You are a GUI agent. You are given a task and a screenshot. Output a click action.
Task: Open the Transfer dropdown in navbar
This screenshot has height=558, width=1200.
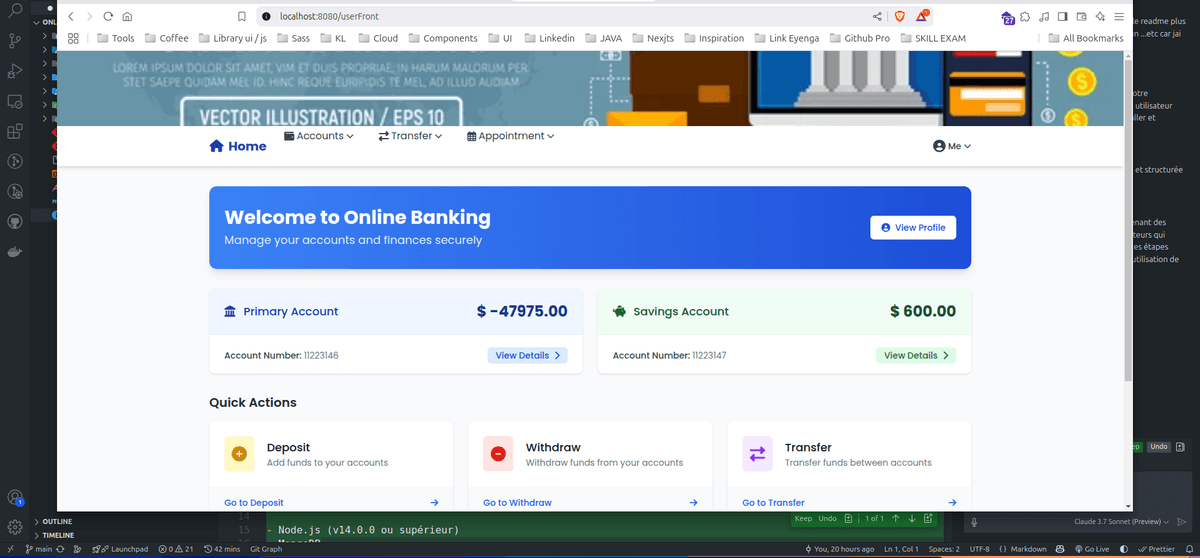click(410, 136)
